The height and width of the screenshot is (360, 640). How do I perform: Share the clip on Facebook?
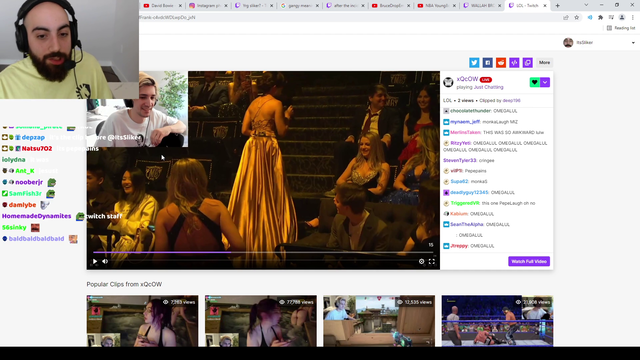[x=487, y=62]
